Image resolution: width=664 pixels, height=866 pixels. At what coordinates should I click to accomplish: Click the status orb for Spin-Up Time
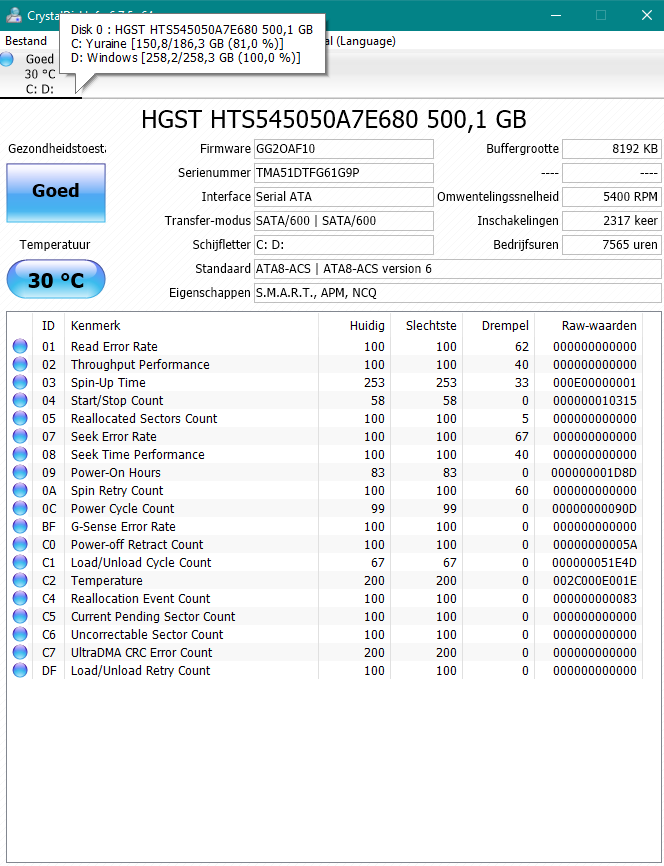(x=20, y=382)
